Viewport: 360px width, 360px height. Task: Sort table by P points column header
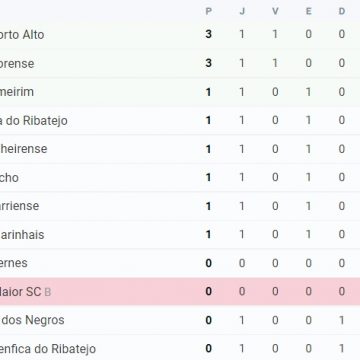tap(209, 12)
